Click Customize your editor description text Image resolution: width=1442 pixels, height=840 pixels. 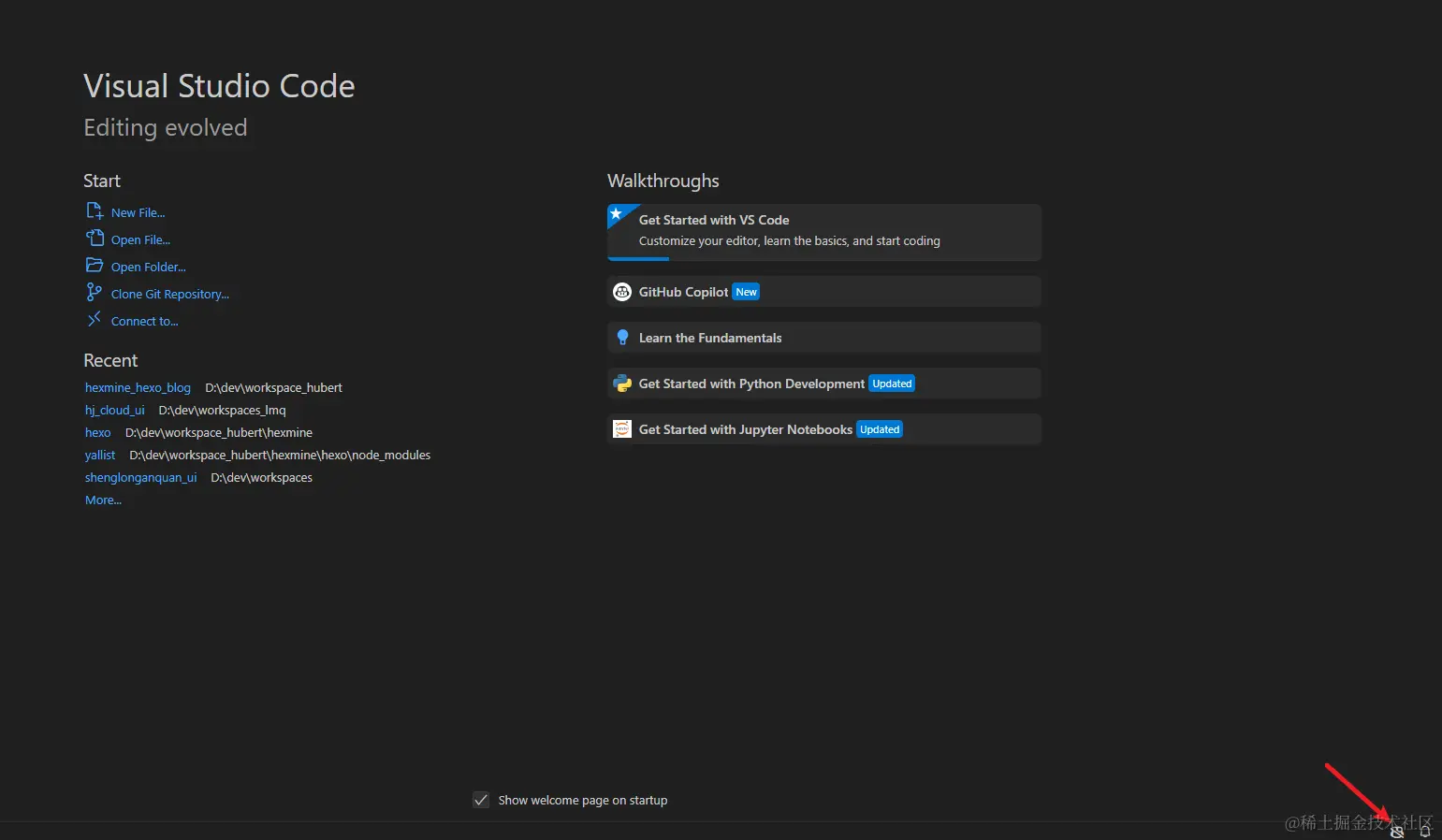(790, 241)
